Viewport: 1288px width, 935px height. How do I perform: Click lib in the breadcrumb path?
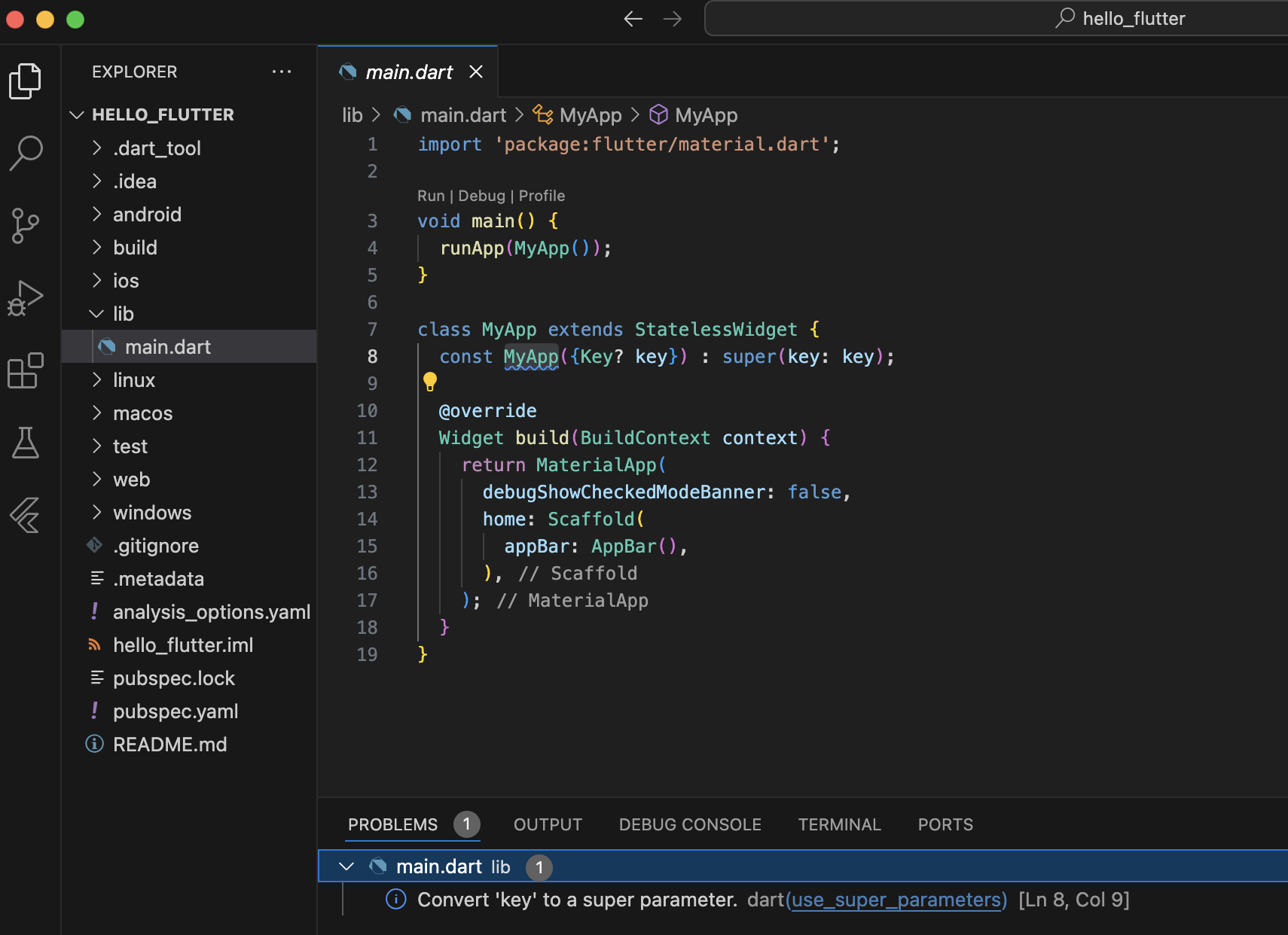353,114
